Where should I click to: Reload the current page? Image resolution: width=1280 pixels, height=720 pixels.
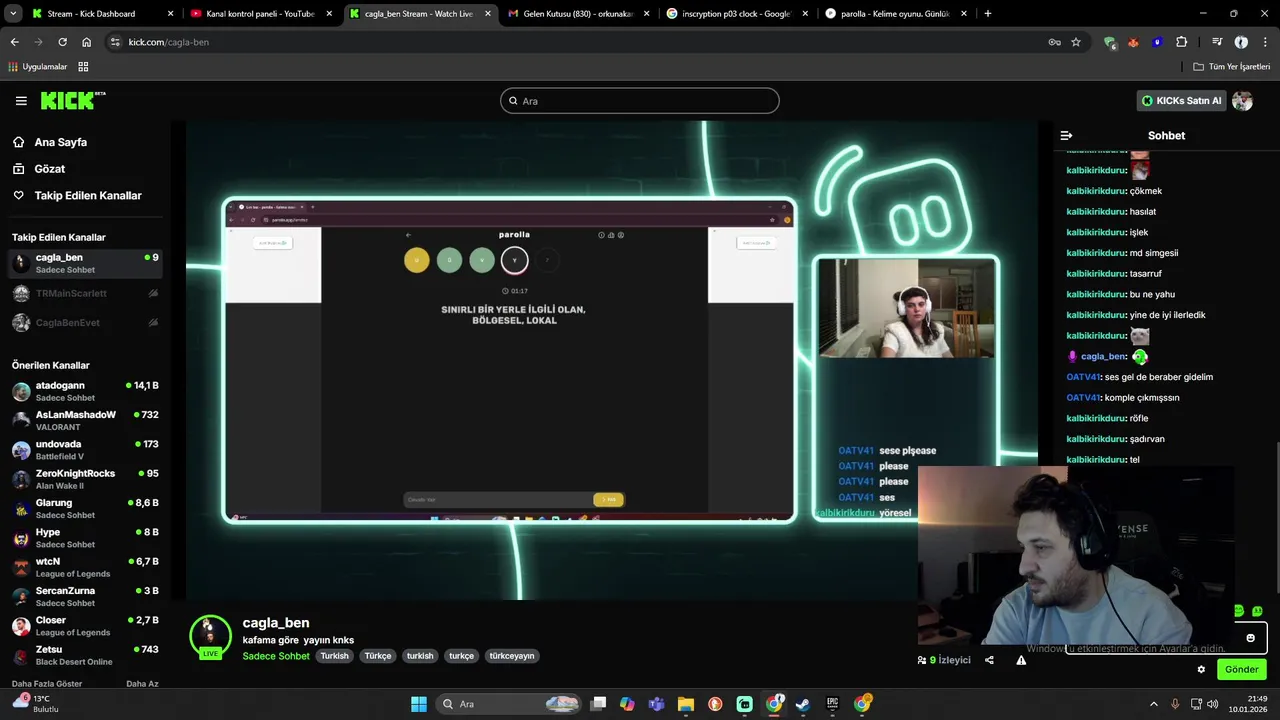[x=62, y=42]
